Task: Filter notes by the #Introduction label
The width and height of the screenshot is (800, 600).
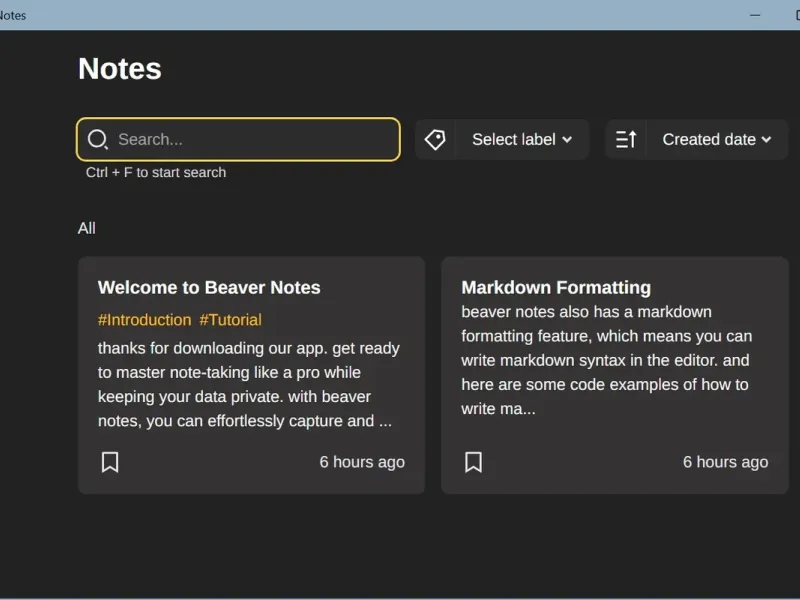Action: pos(144,320)
